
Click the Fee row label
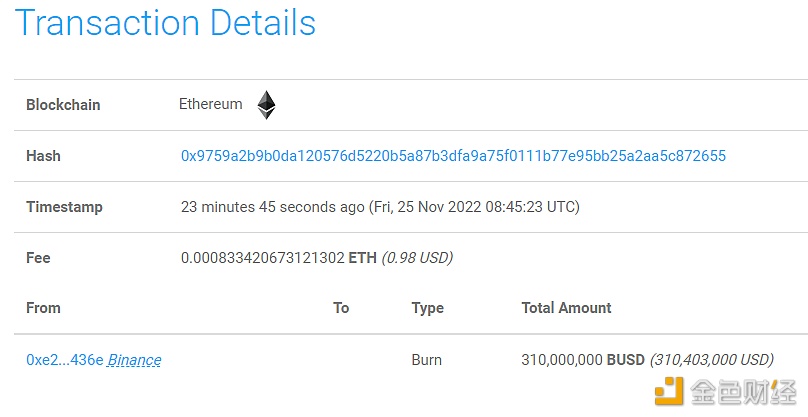38,257
